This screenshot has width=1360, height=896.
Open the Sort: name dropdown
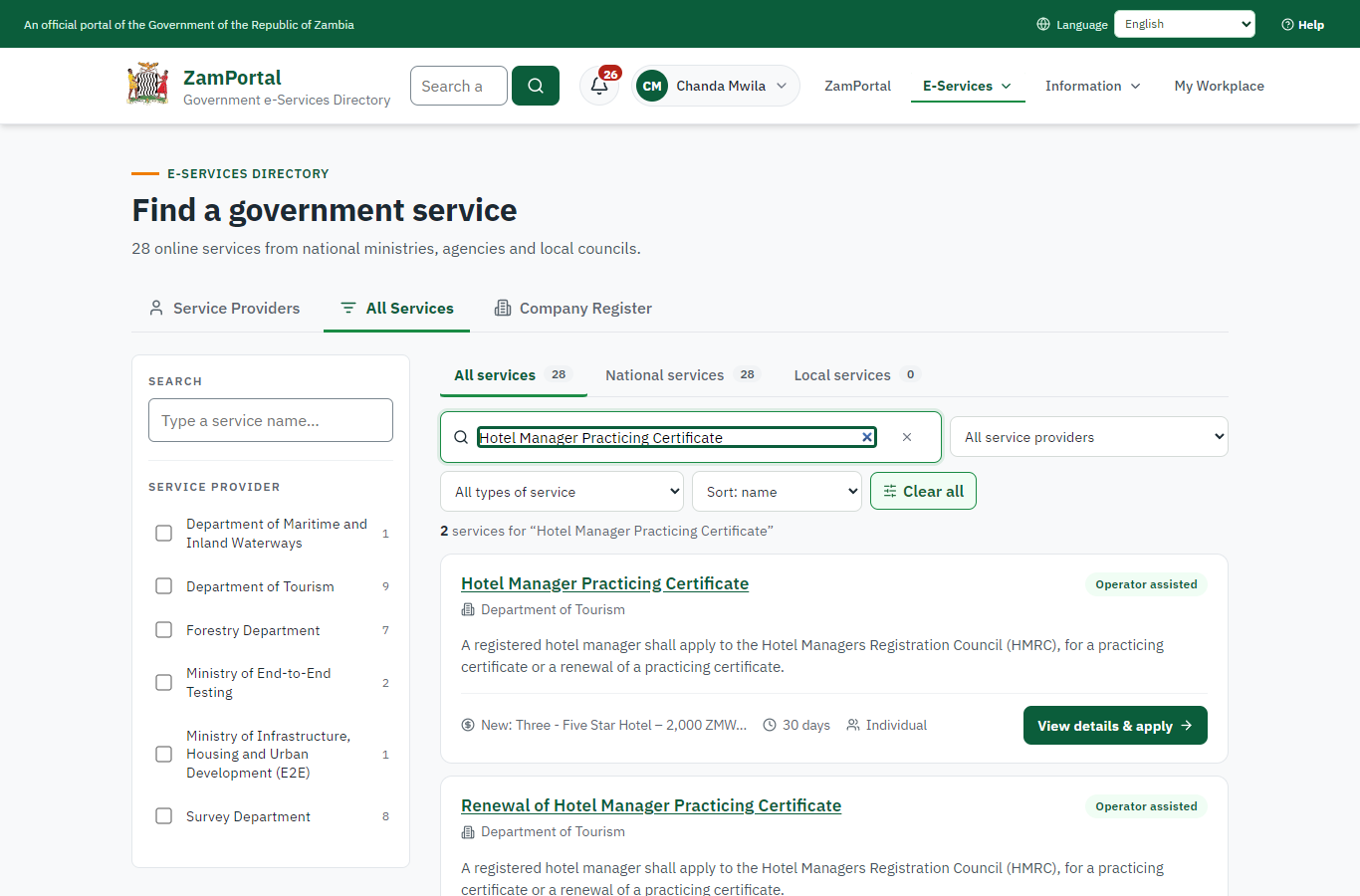click(777, 492)
